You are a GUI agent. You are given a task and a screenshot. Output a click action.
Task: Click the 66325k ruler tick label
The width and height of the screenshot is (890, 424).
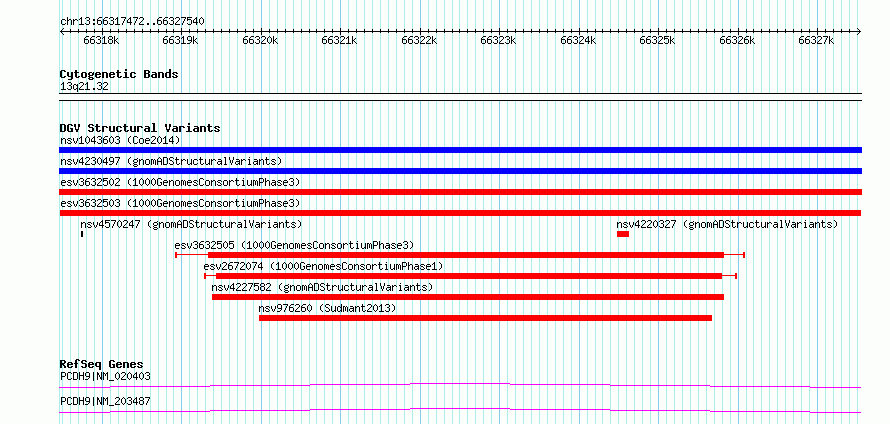pos(658,41)
